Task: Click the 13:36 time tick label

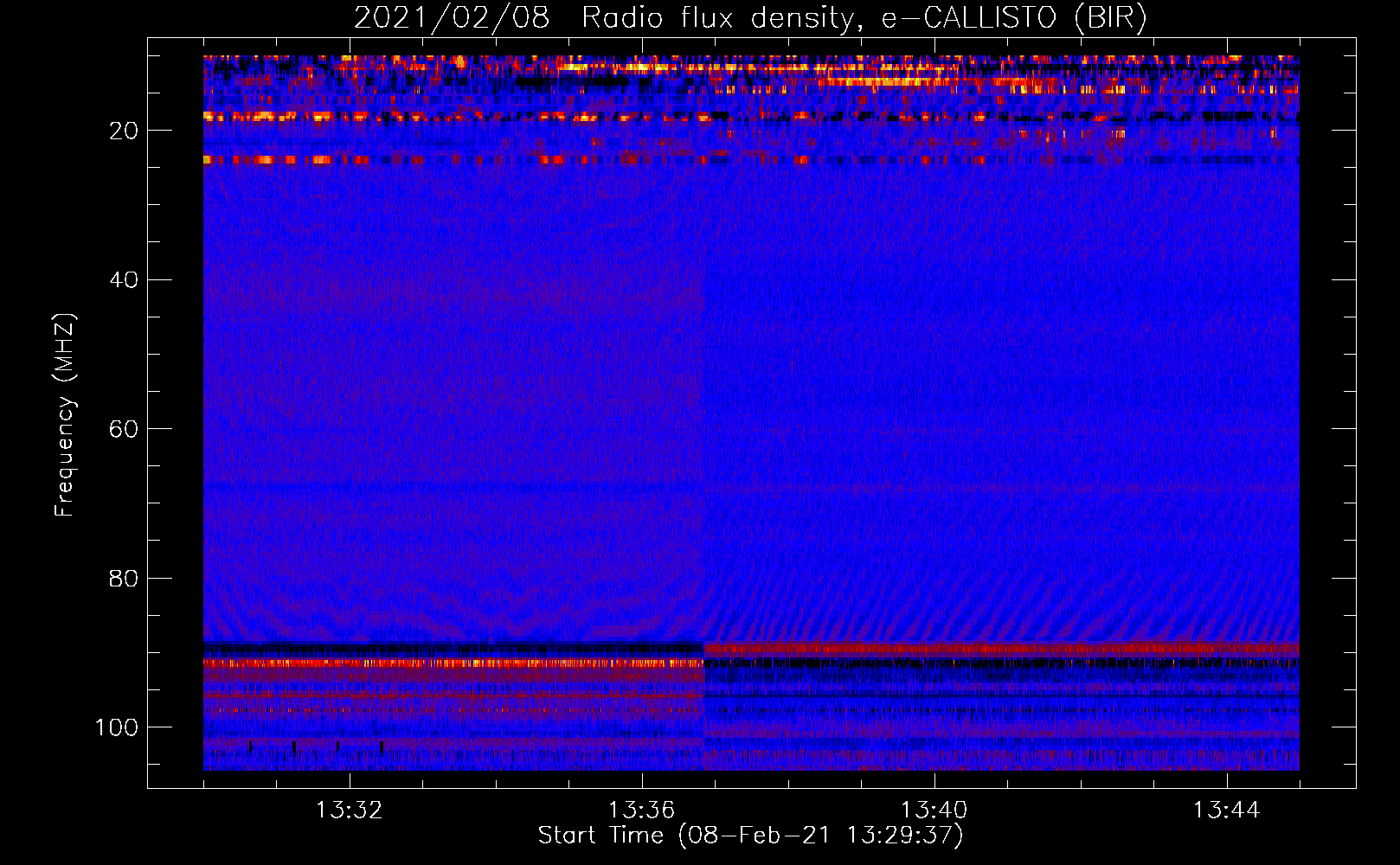Action: [642, 811]
